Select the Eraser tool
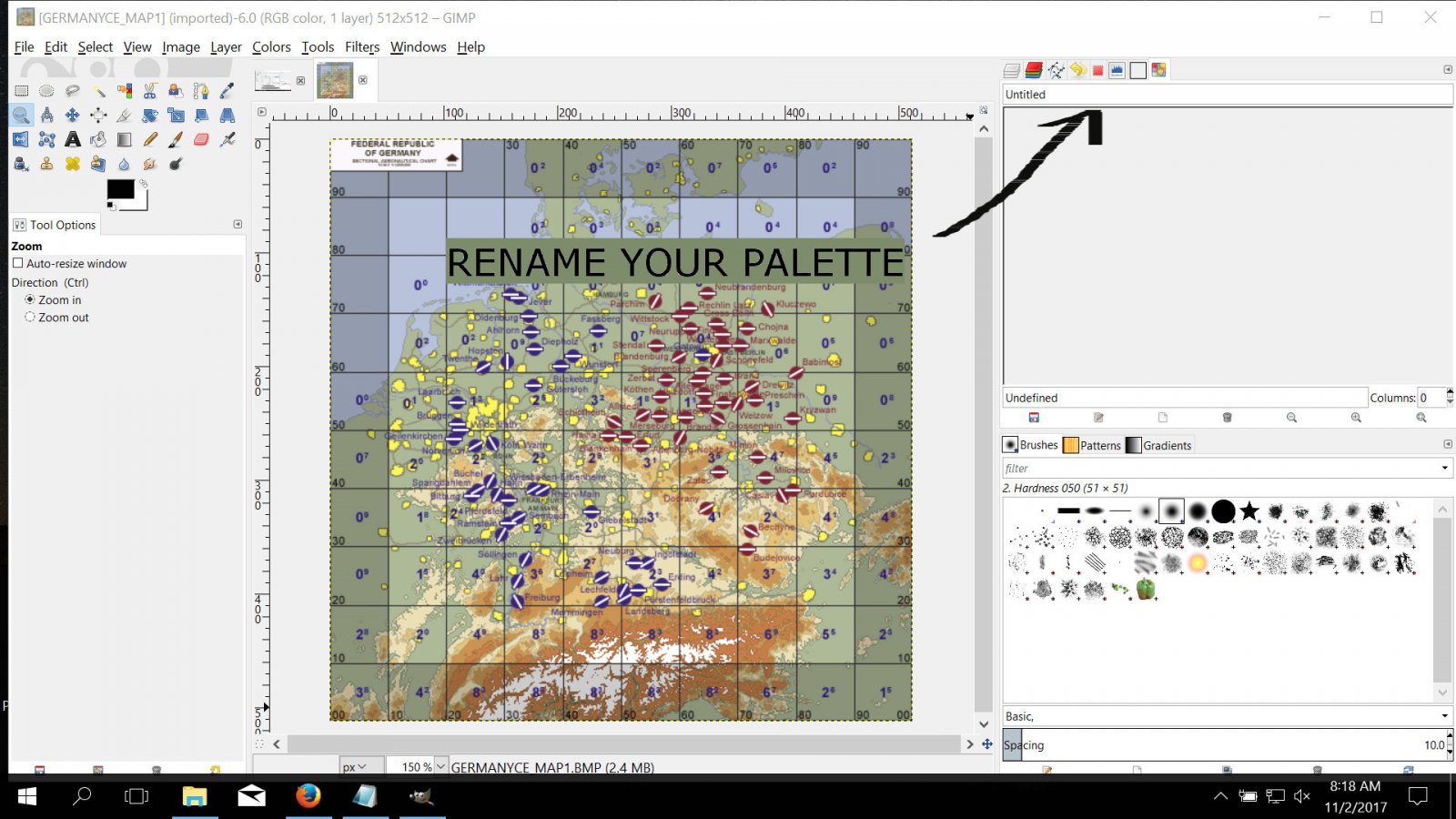 201,139
